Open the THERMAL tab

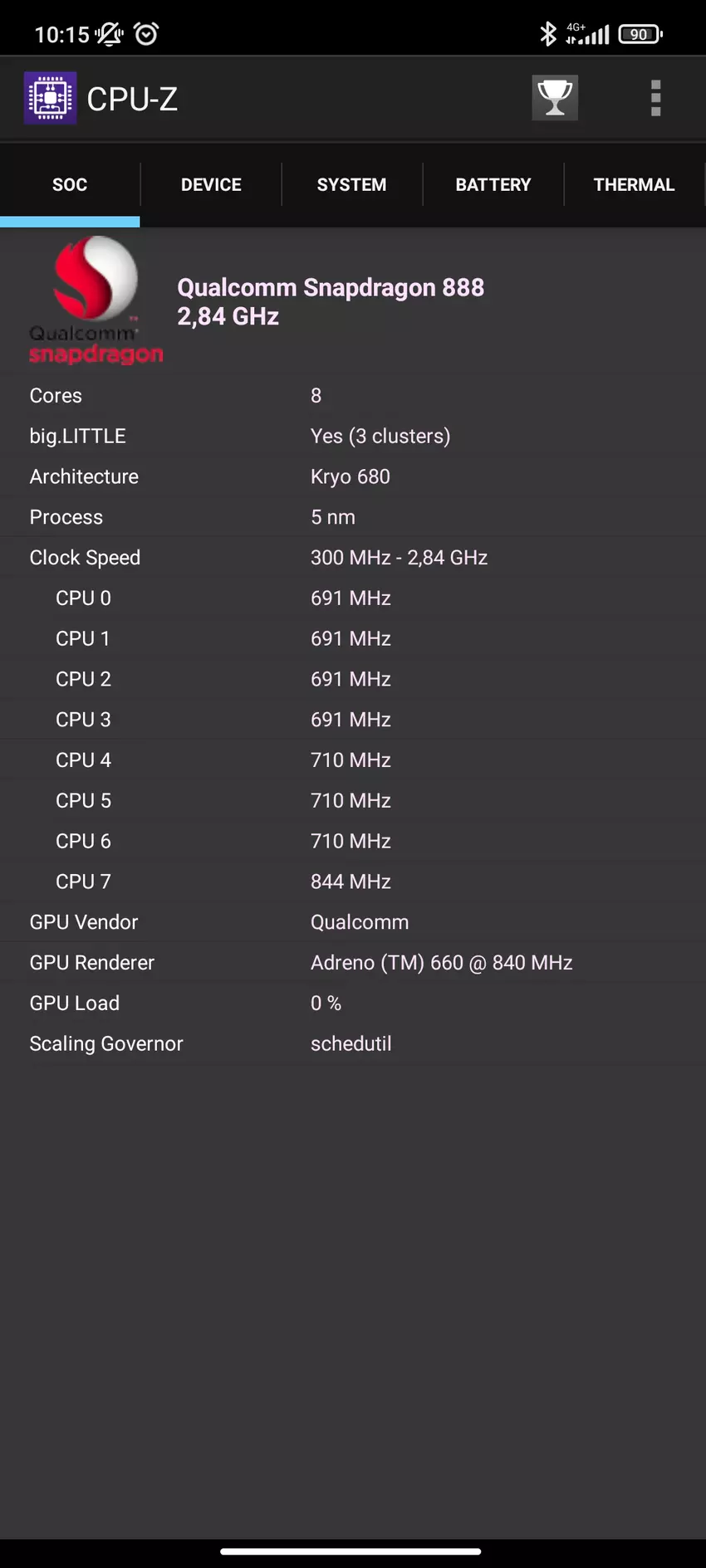click(634, 184)
